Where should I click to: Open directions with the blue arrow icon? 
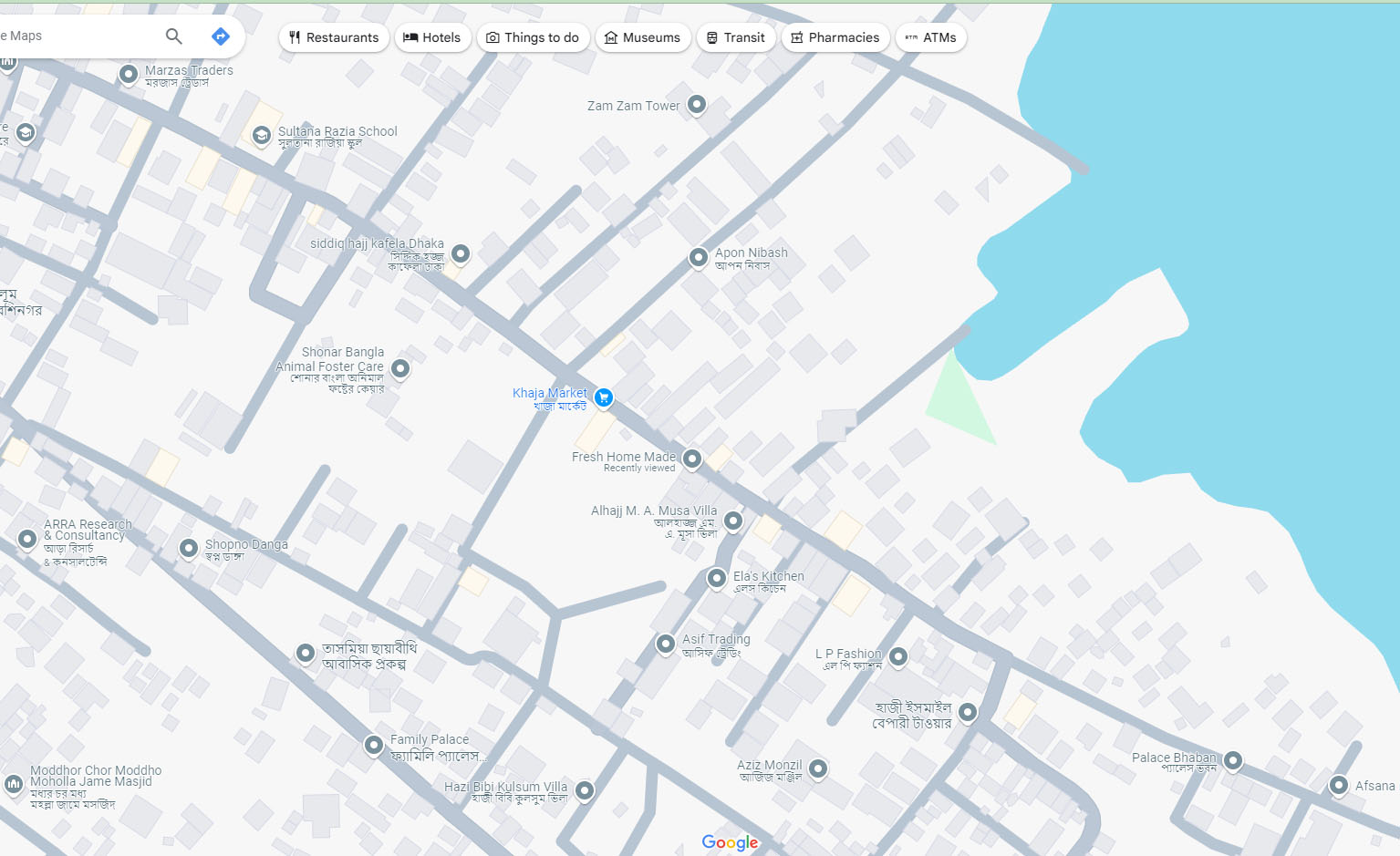(221, 36)
